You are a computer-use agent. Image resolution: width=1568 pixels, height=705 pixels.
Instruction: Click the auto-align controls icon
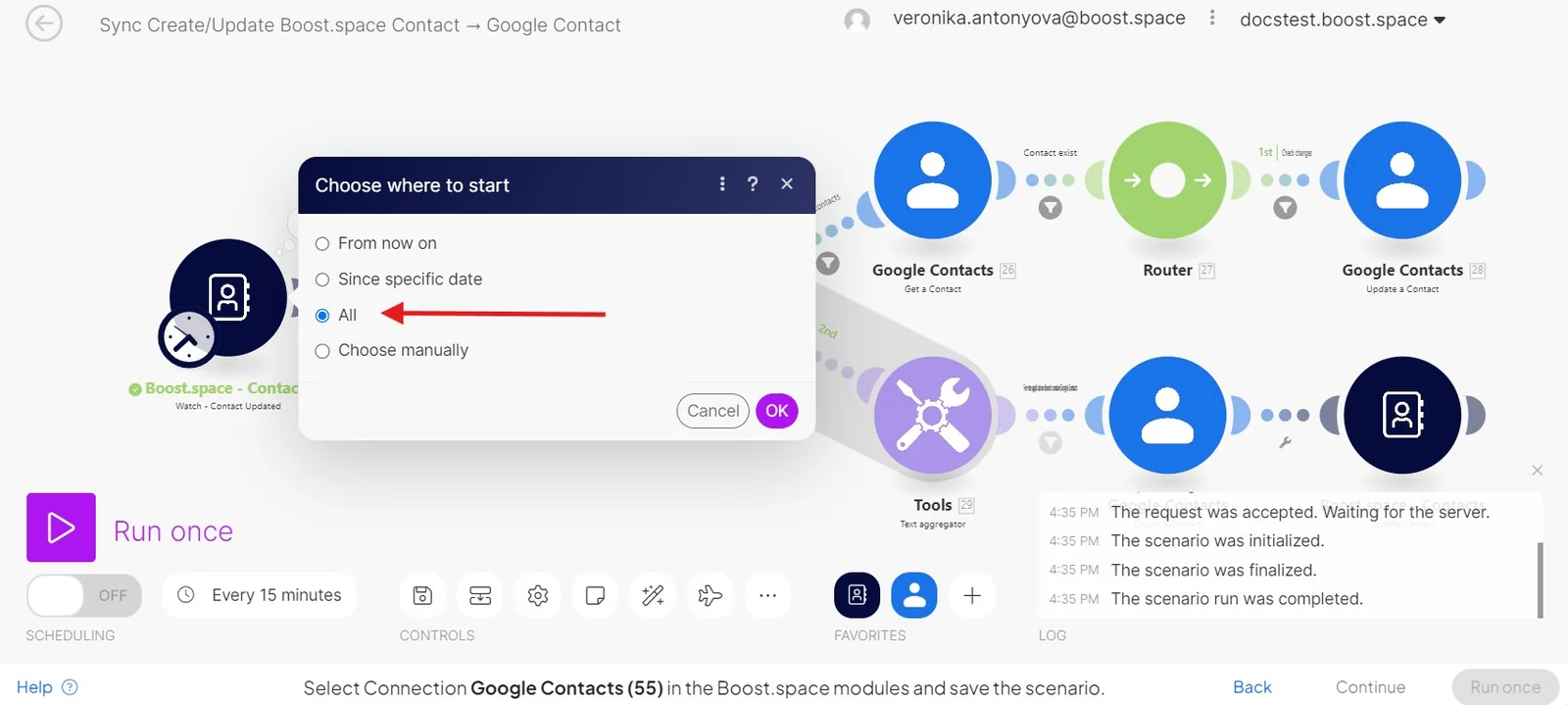(480, 595)
